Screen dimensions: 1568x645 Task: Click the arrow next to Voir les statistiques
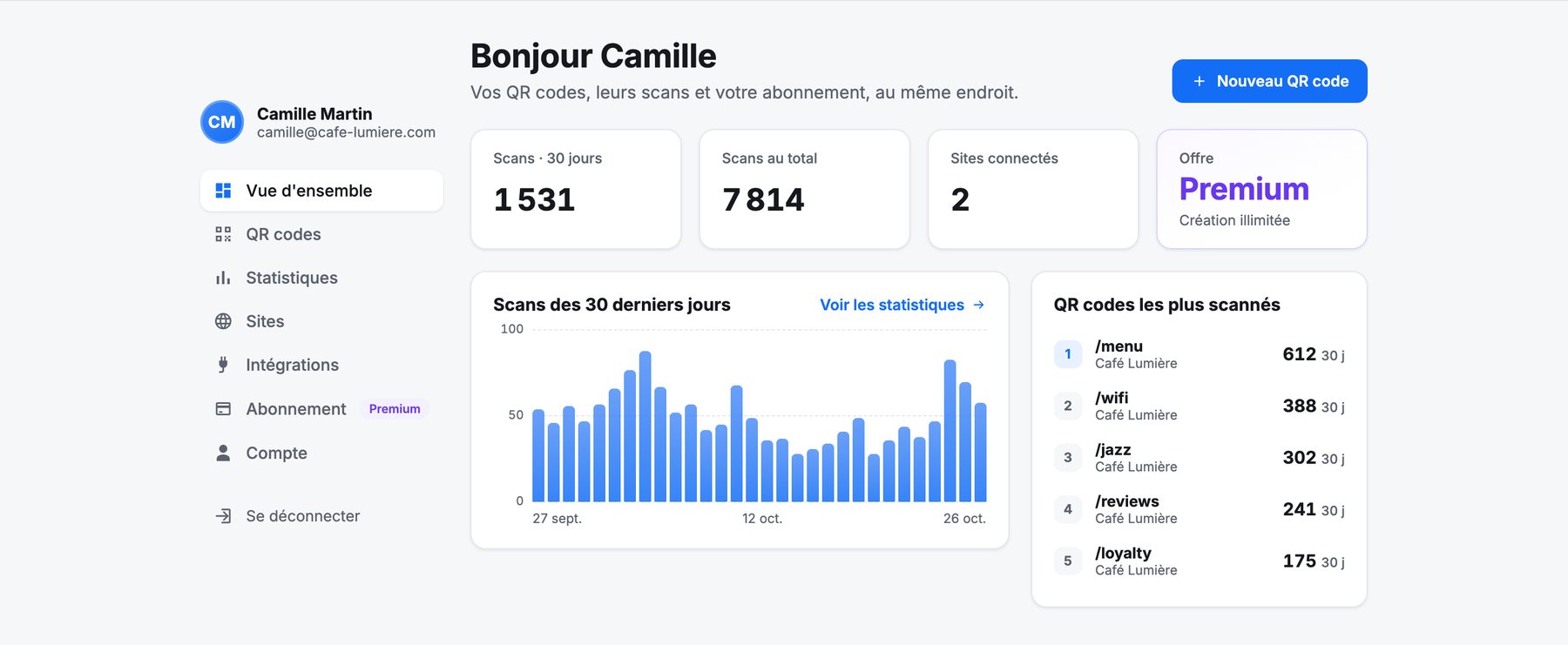tap(978, 305)
